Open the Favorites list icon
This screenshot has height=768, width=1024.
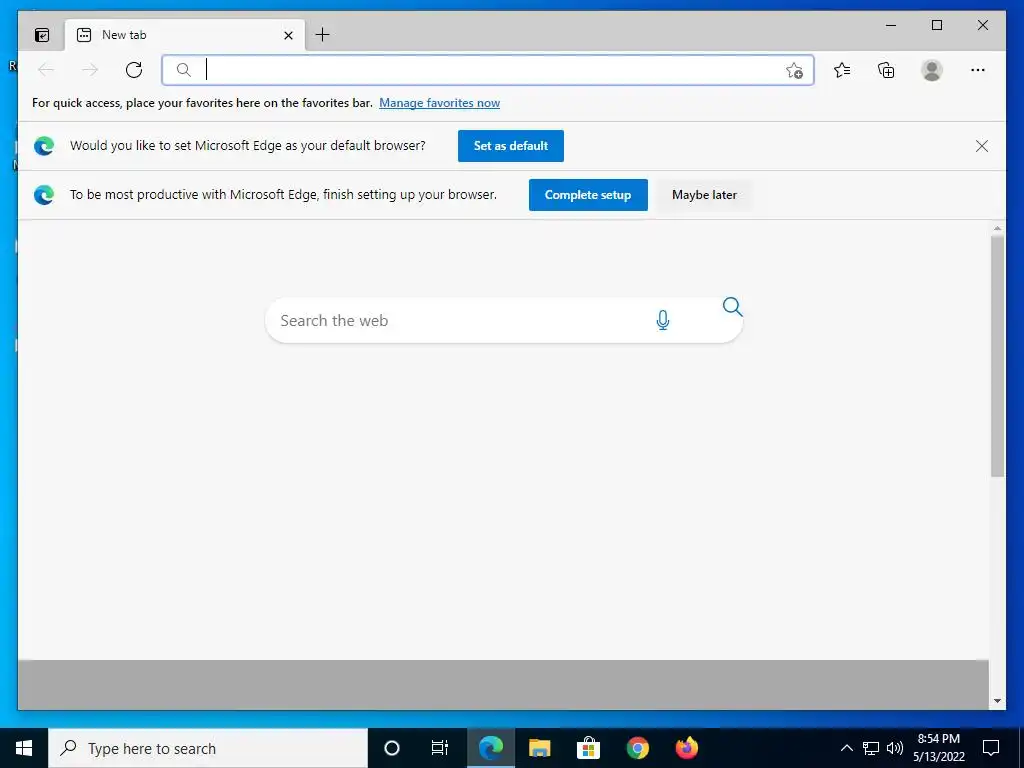point(842,70)
